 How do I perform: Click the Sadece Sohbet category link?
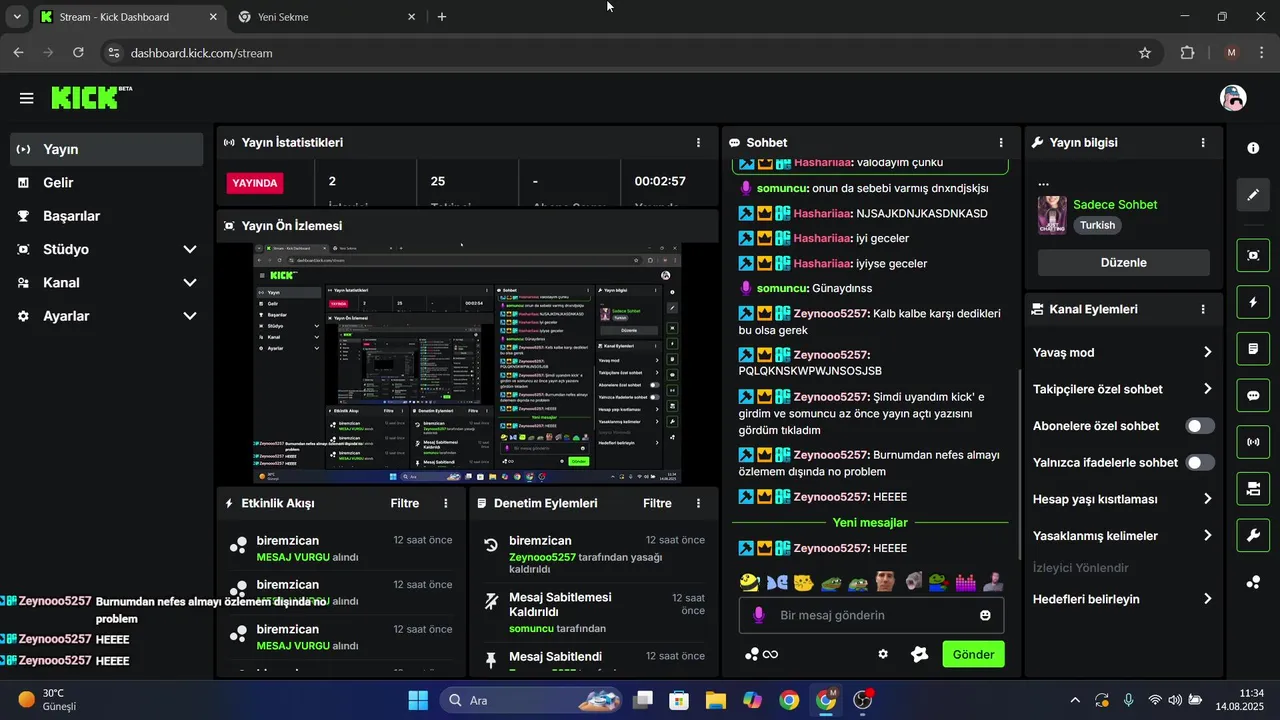(x=1115, y=204)
